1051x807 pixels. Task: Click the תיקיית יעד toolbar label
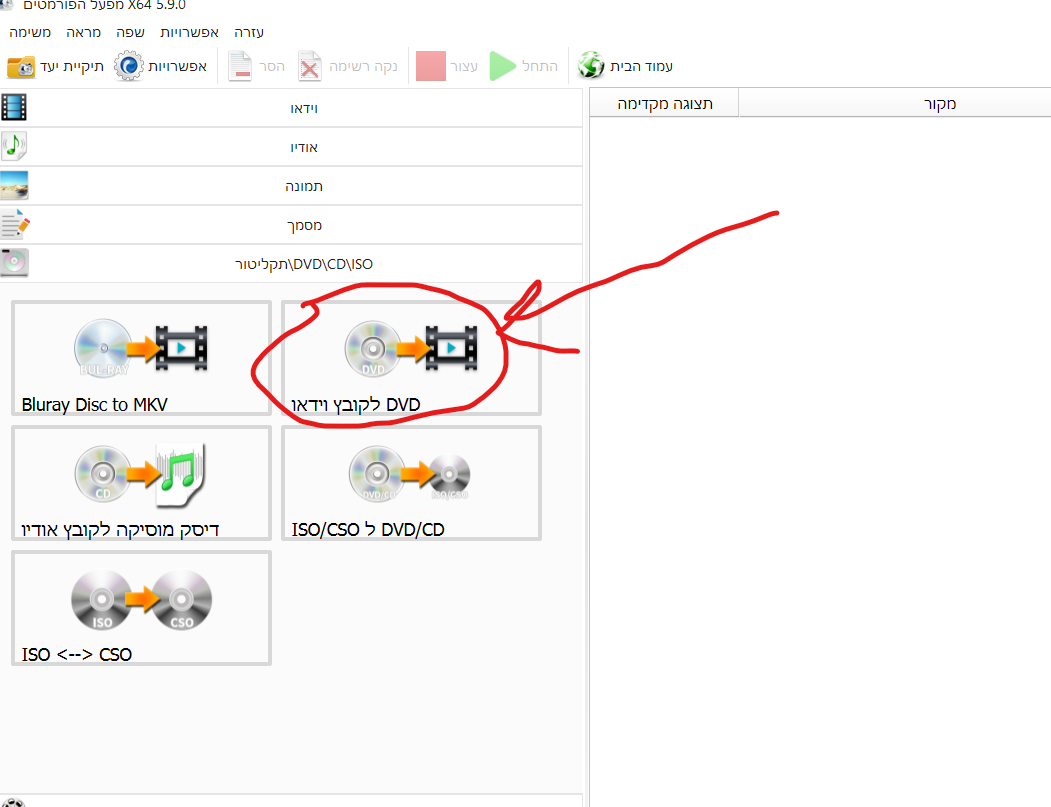[x=72, y=66]
